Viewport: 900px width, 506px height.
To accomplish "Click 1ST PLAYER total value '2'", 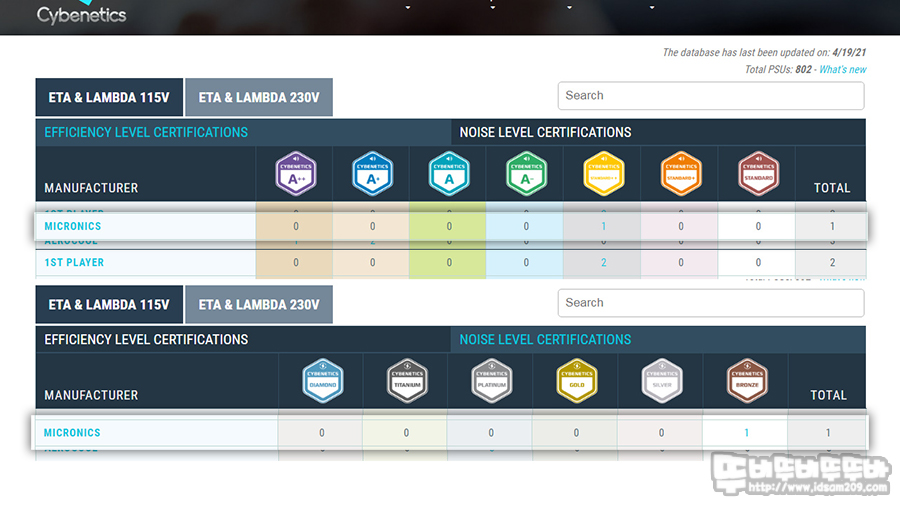I will point(832,263).
